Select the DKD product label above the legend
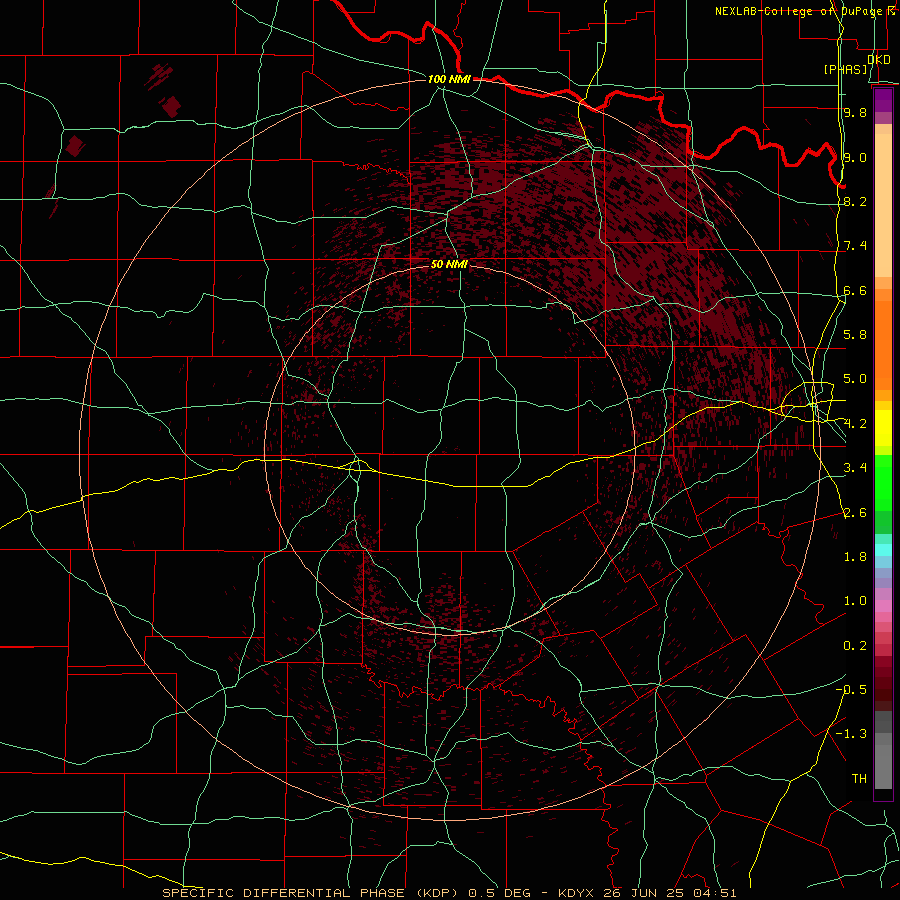The height and width of the screenshot is (900, 900). tap(879, 60)
